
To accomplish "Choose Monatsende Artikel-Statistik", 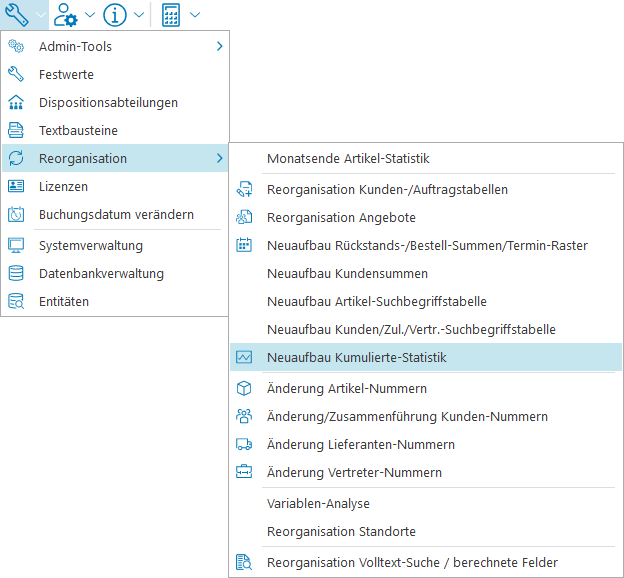I will click(348, 158).
